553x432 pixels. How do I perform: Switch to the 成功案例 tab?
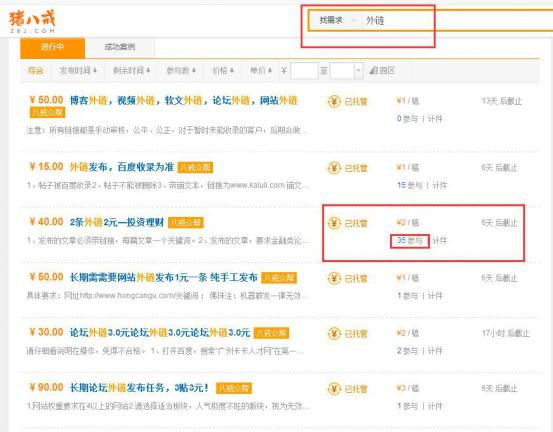(120, 47)
